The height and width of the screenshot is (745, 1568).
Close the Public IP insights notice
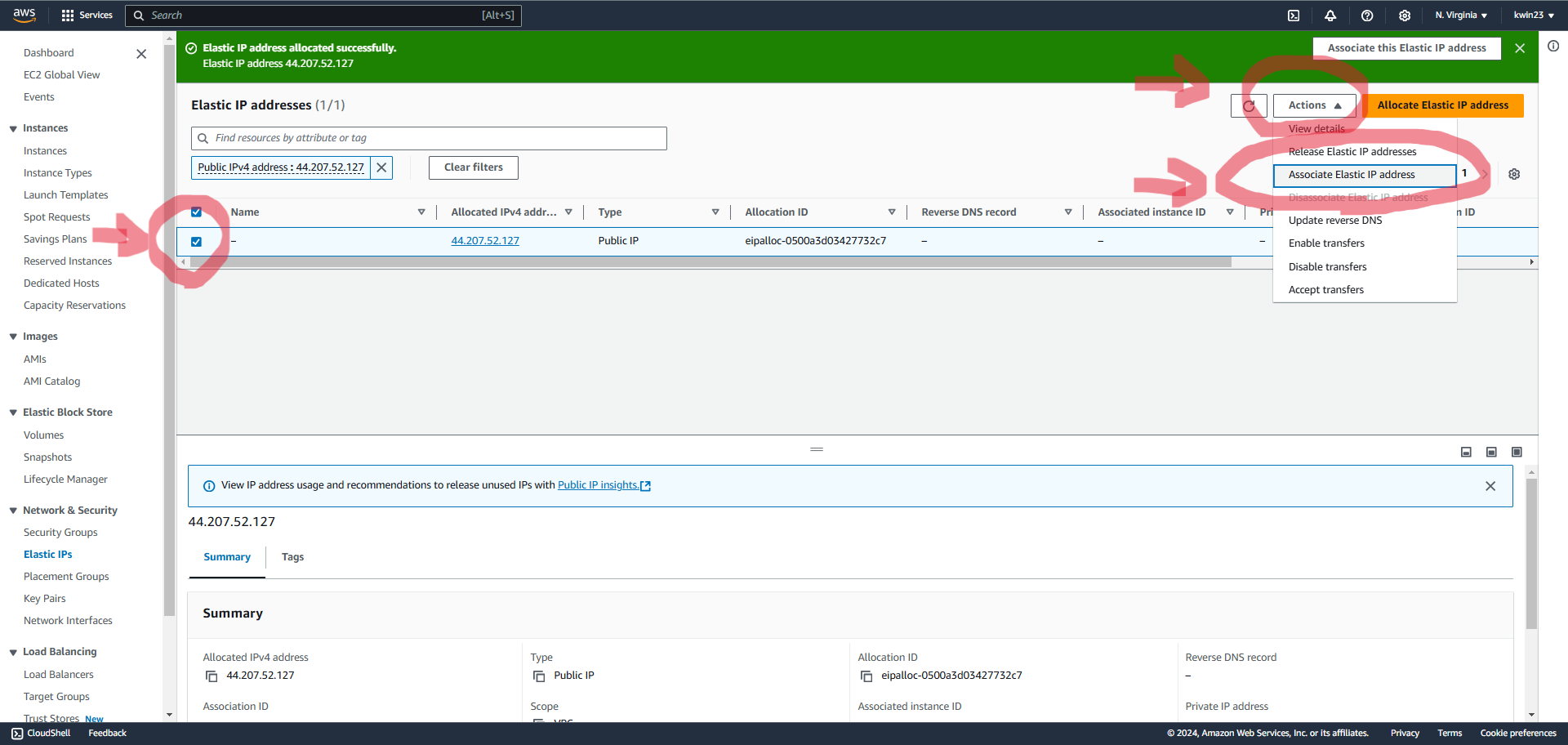click(x=1490, y=486)
